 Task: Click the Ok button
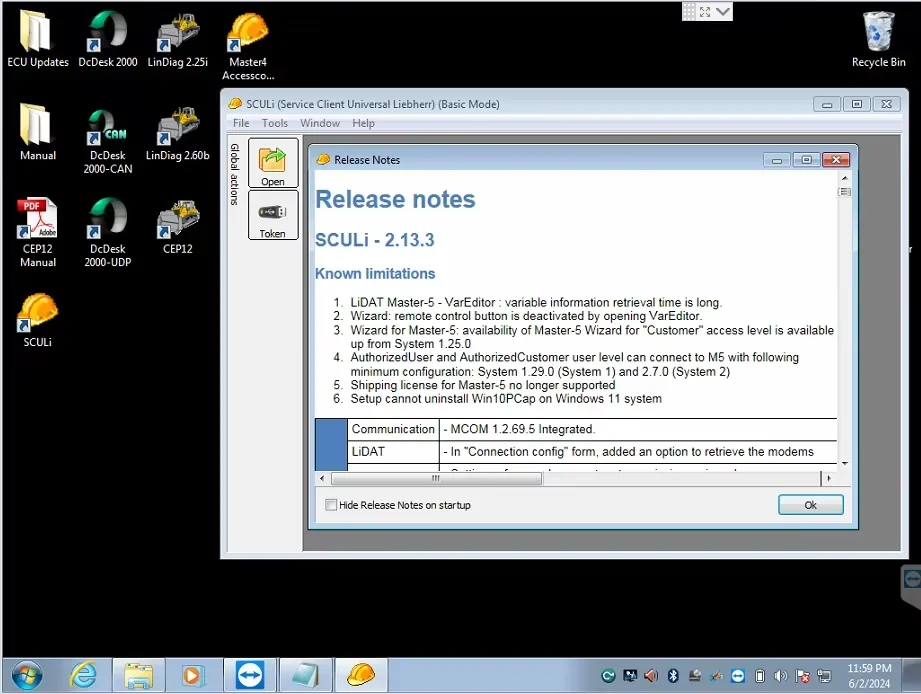[x=810, y=505]
